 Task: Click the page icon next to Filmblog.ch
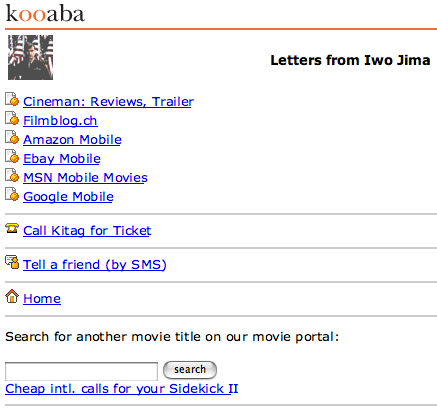click(12, 118)
